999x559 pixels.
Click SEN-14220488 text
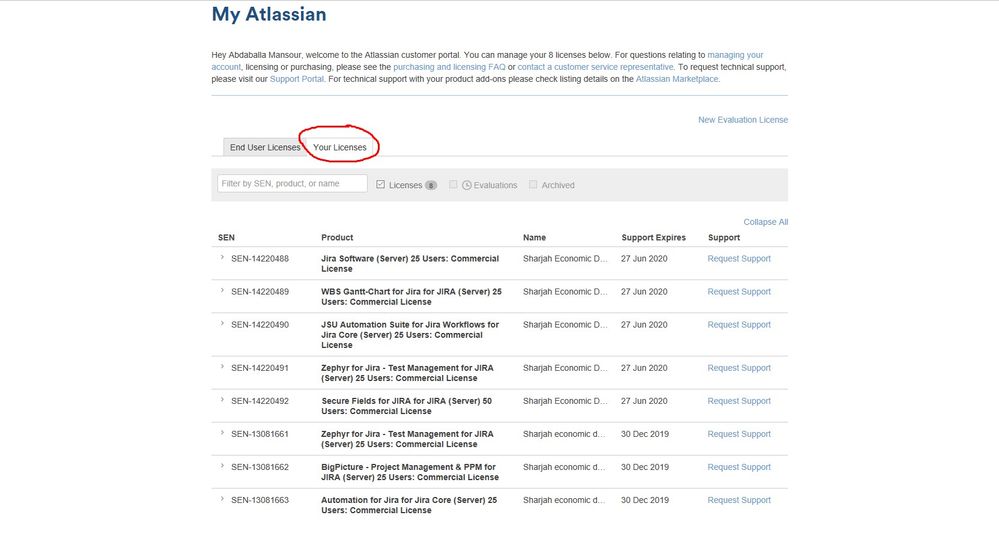[260, 259]
